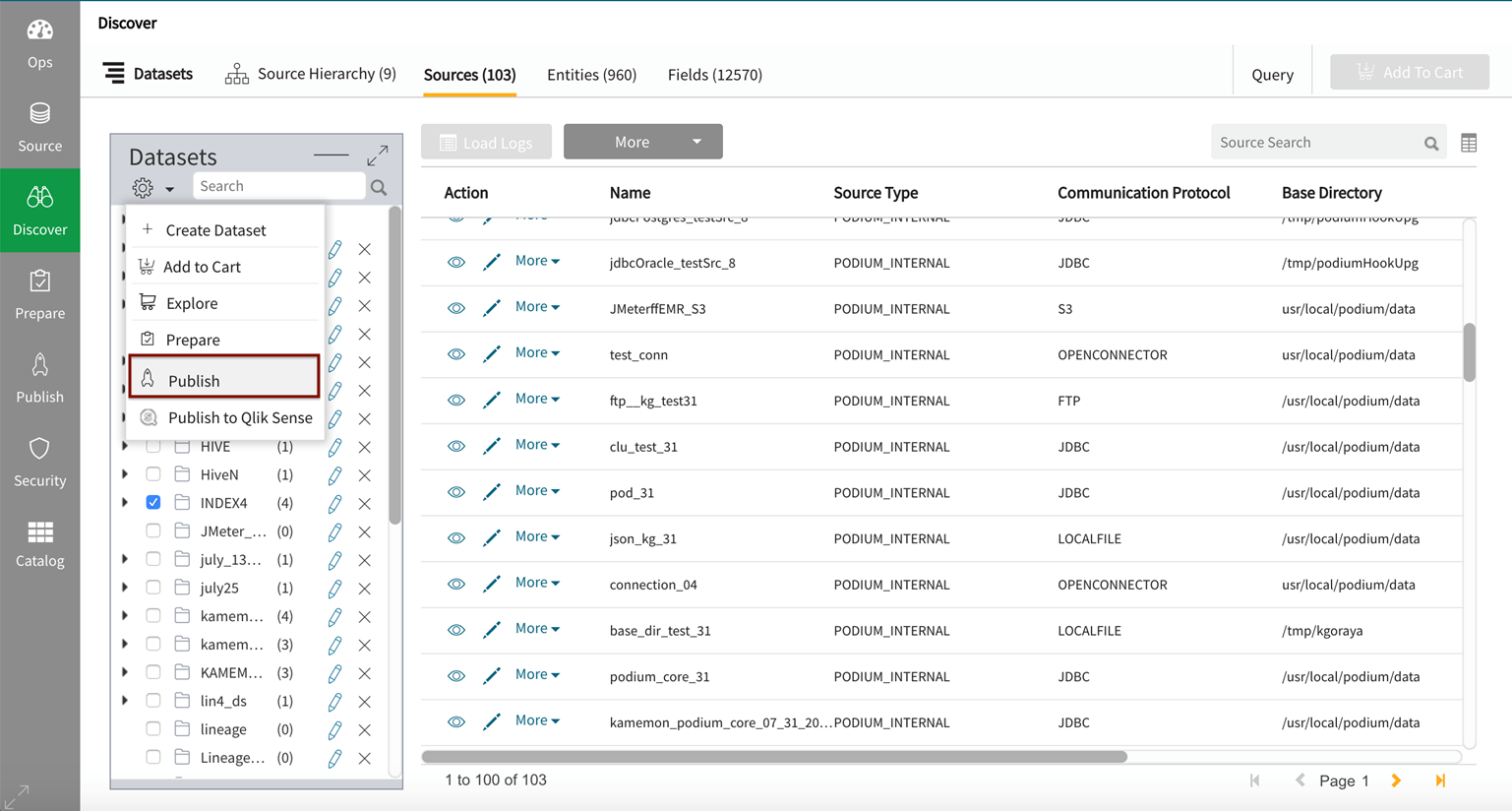This screenshot has width=1512, height=811.
Task: Click the Ops dashboard icon
Action: click(39, 43)
